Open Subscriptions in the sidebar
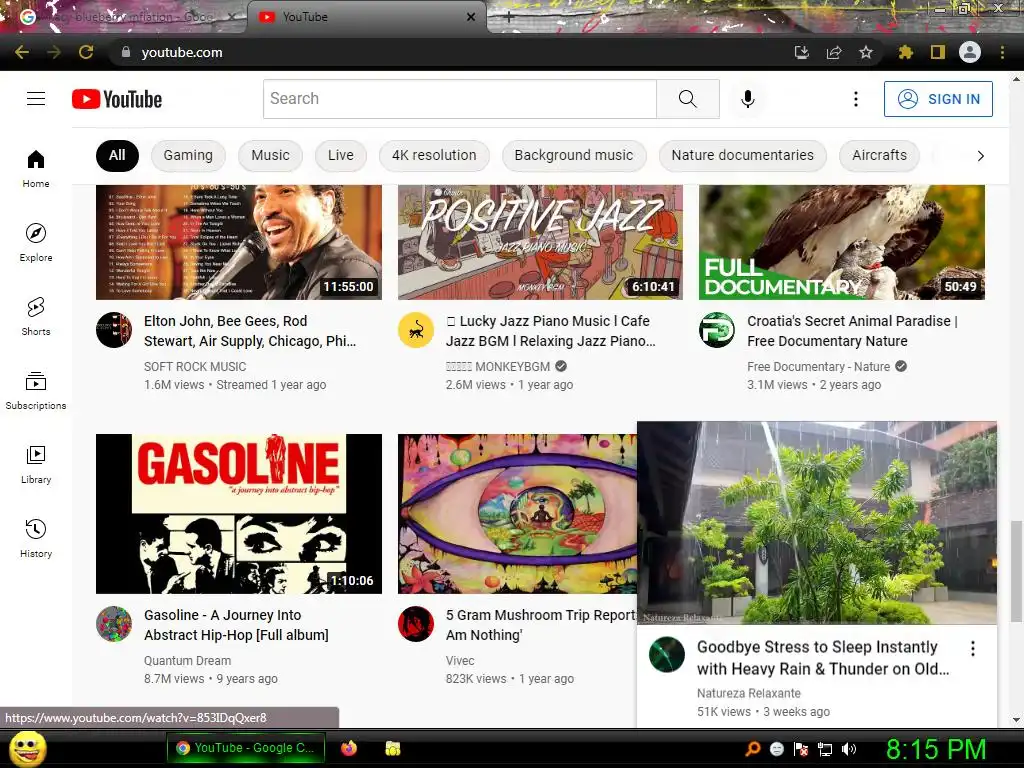Screen dimensions: 1024x768 tap(36, 391)
